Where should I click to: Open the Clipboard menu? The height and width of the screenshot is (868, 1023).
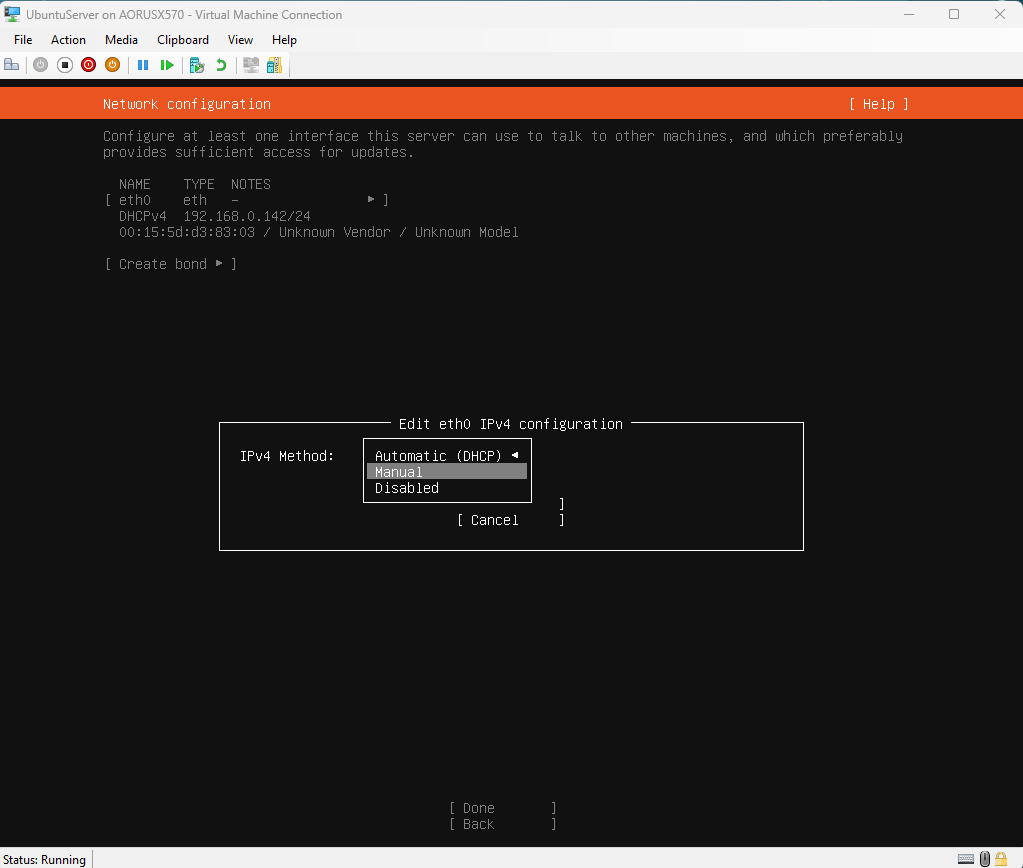[x=183, y=40]
